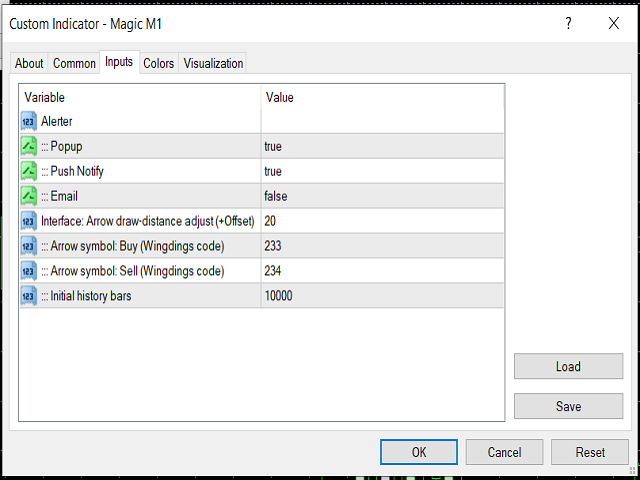Open the Visualization tab

point(213,63)
